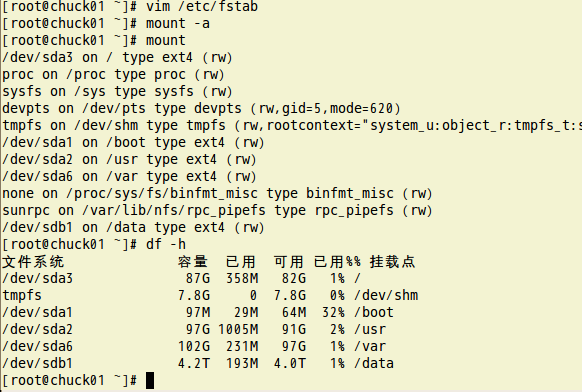Select the /dev/shm mount point in df table

[x=386, y=295]
